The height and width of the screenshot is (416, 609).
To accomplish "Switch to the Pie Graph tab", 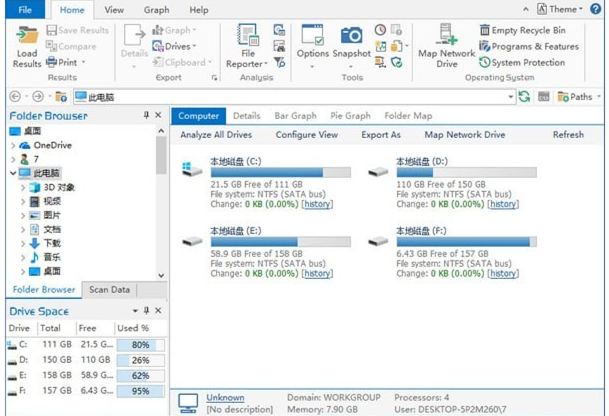I will [350, 116].
